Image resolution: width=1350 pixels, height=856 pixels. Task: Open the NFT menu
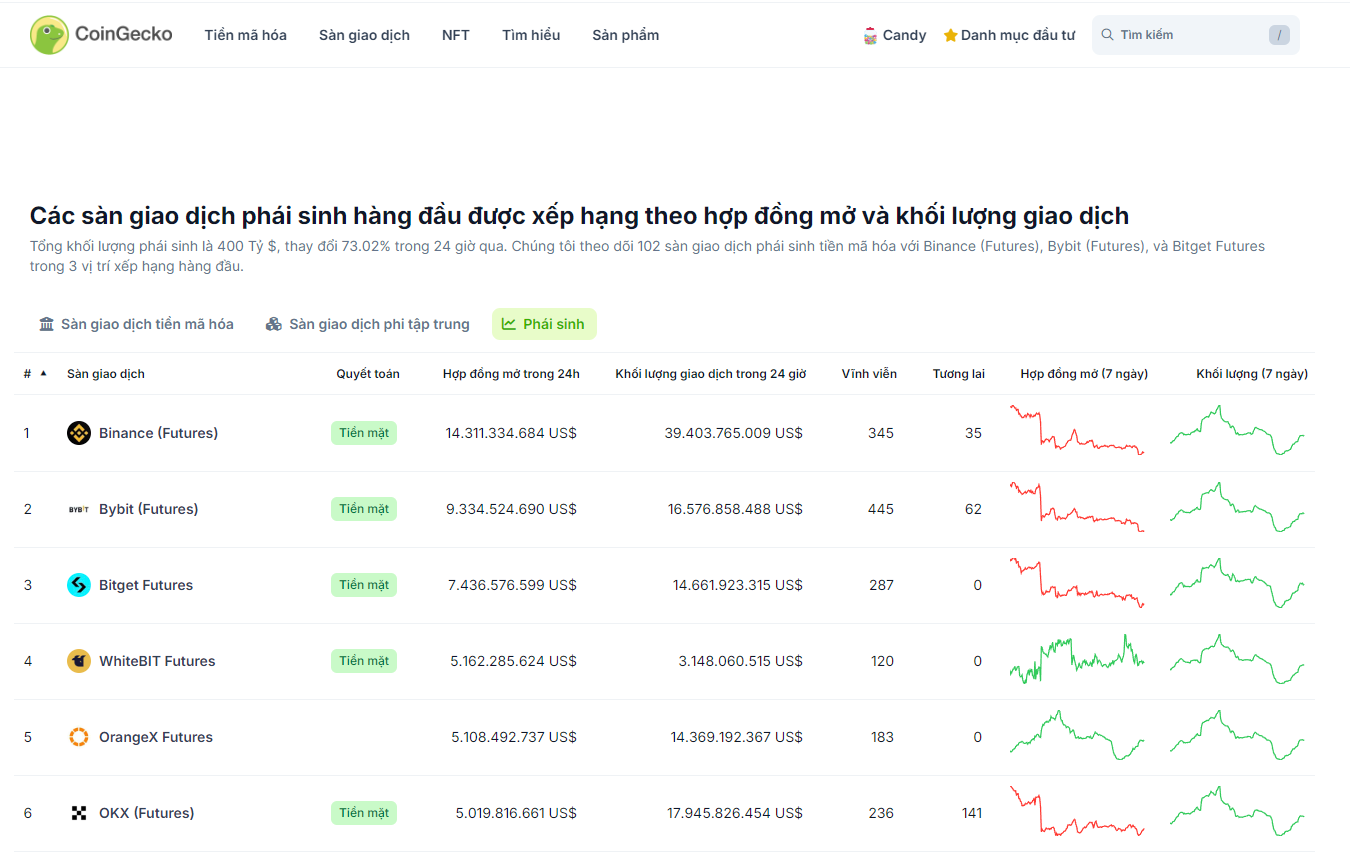click(455, 34)
